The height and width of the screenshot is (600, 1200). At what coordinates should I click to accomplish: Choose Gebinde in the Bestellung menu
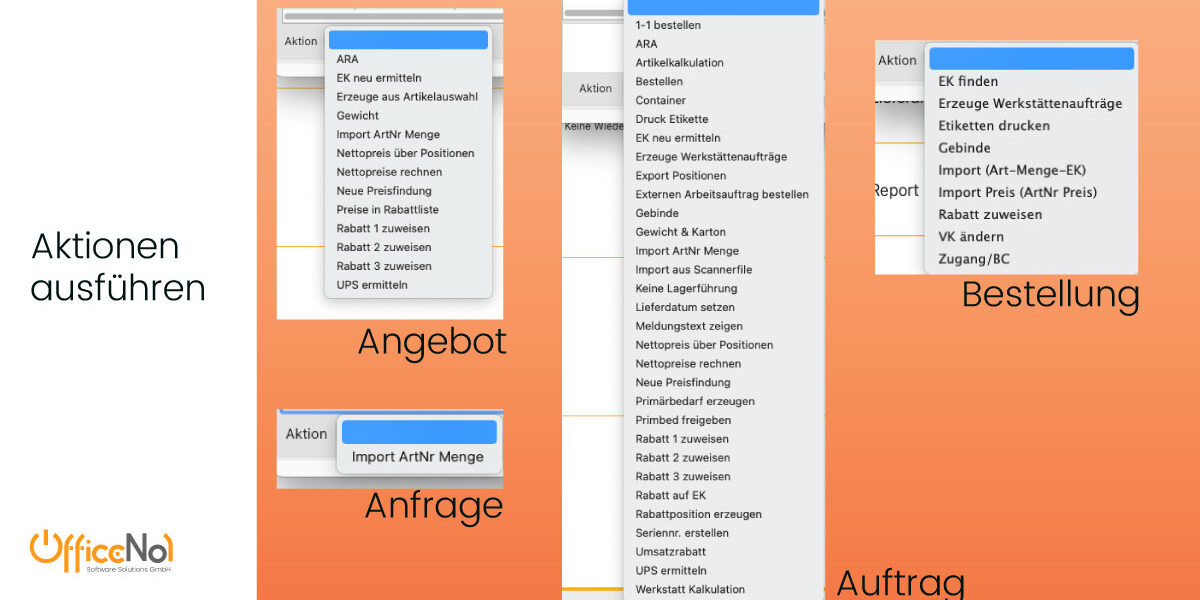coord(964,148)
